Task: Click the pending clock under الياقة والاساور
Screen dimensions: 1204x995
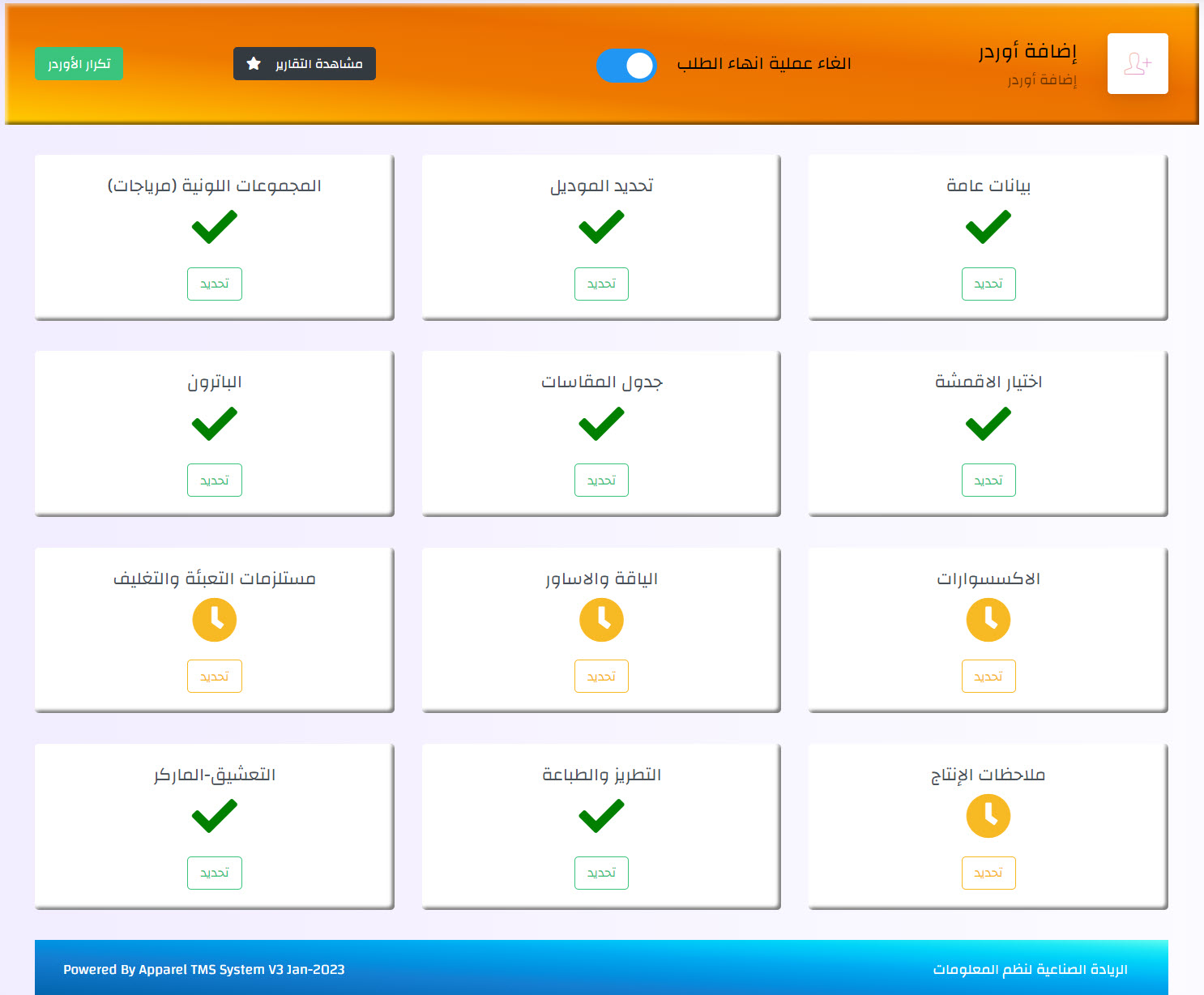Action: click(601, 620)
